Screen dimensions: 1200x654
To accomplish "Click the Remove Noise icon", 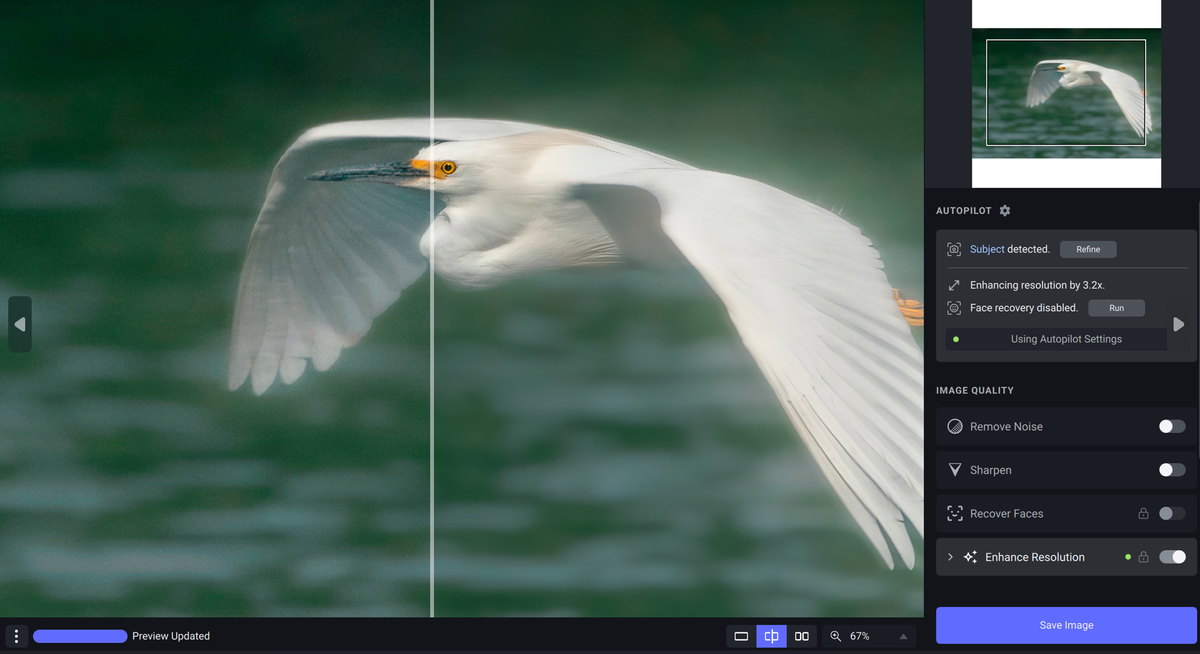I will [955, 426].
